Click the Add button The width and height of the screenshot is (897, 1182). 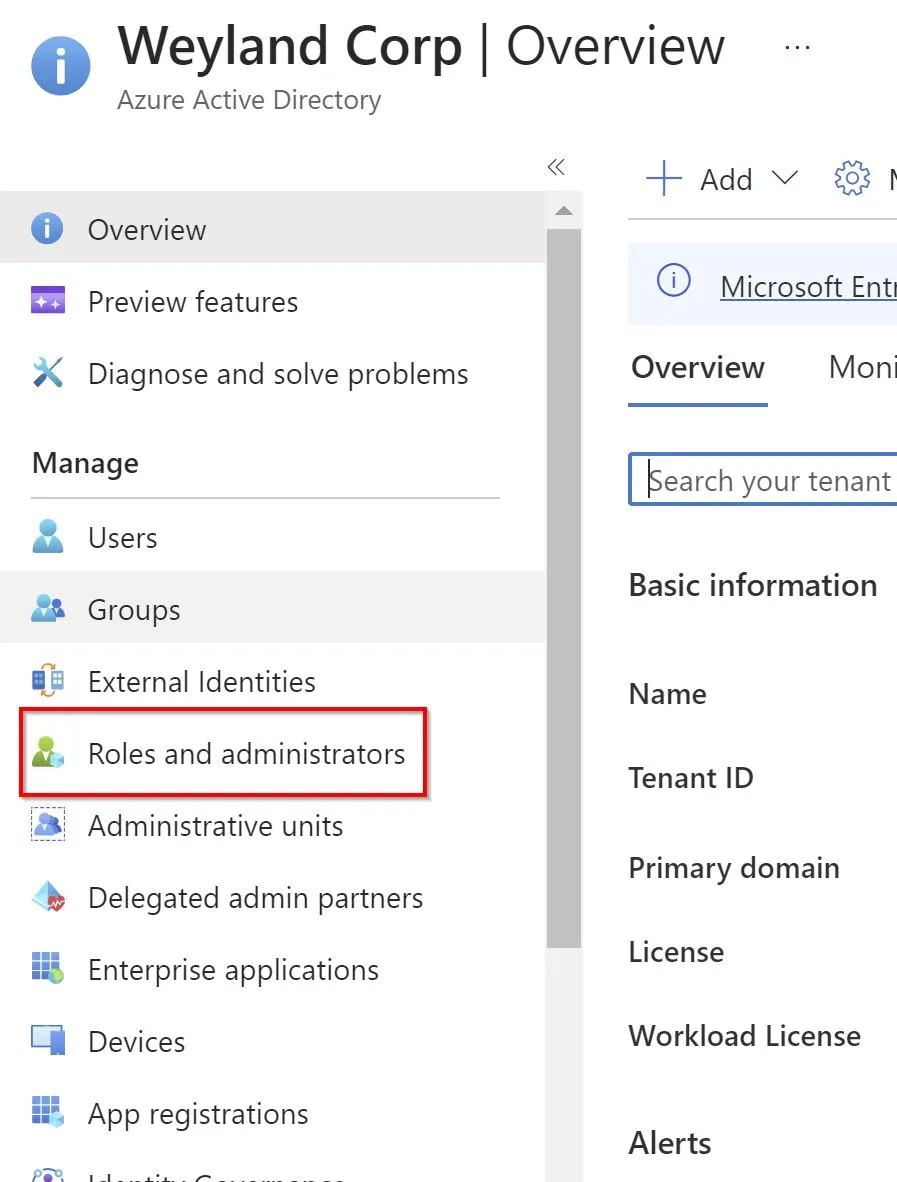coord(722,179)
